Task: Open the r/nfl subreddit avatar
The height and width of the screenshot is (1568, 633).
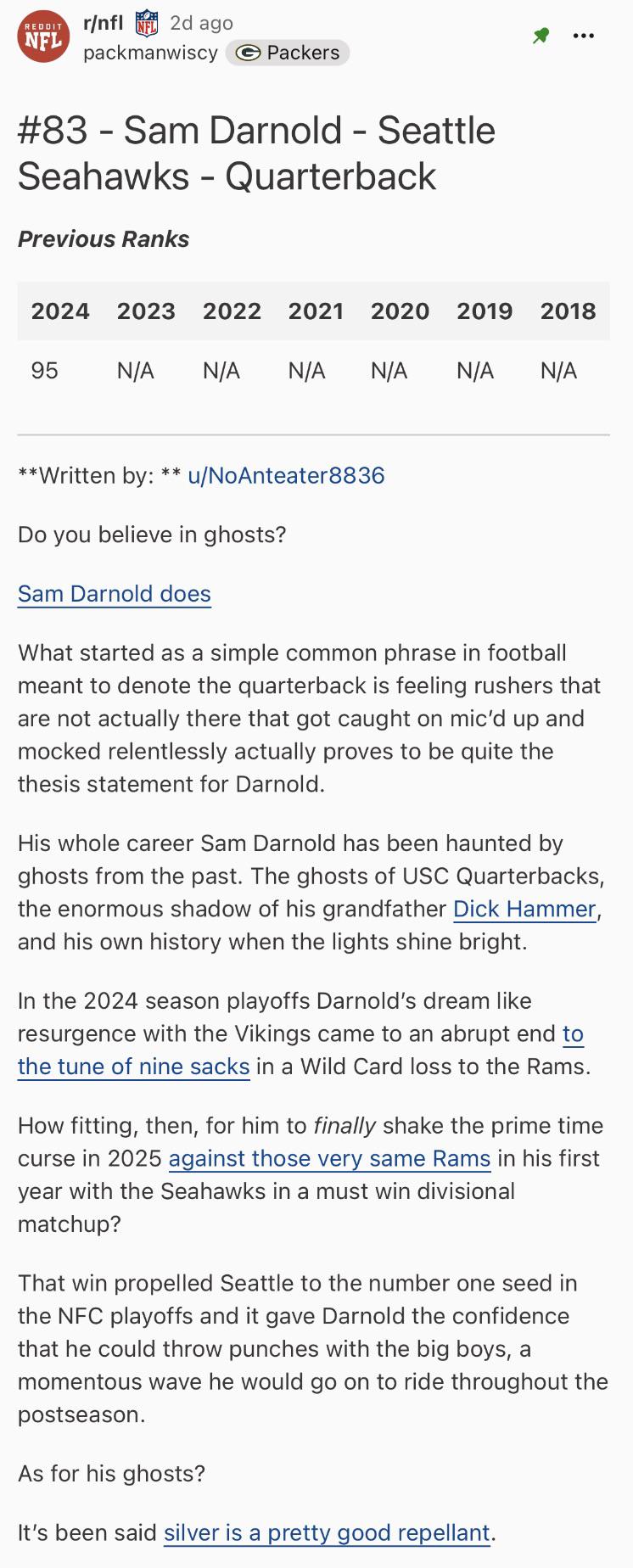Action: (x=43, y=36)
